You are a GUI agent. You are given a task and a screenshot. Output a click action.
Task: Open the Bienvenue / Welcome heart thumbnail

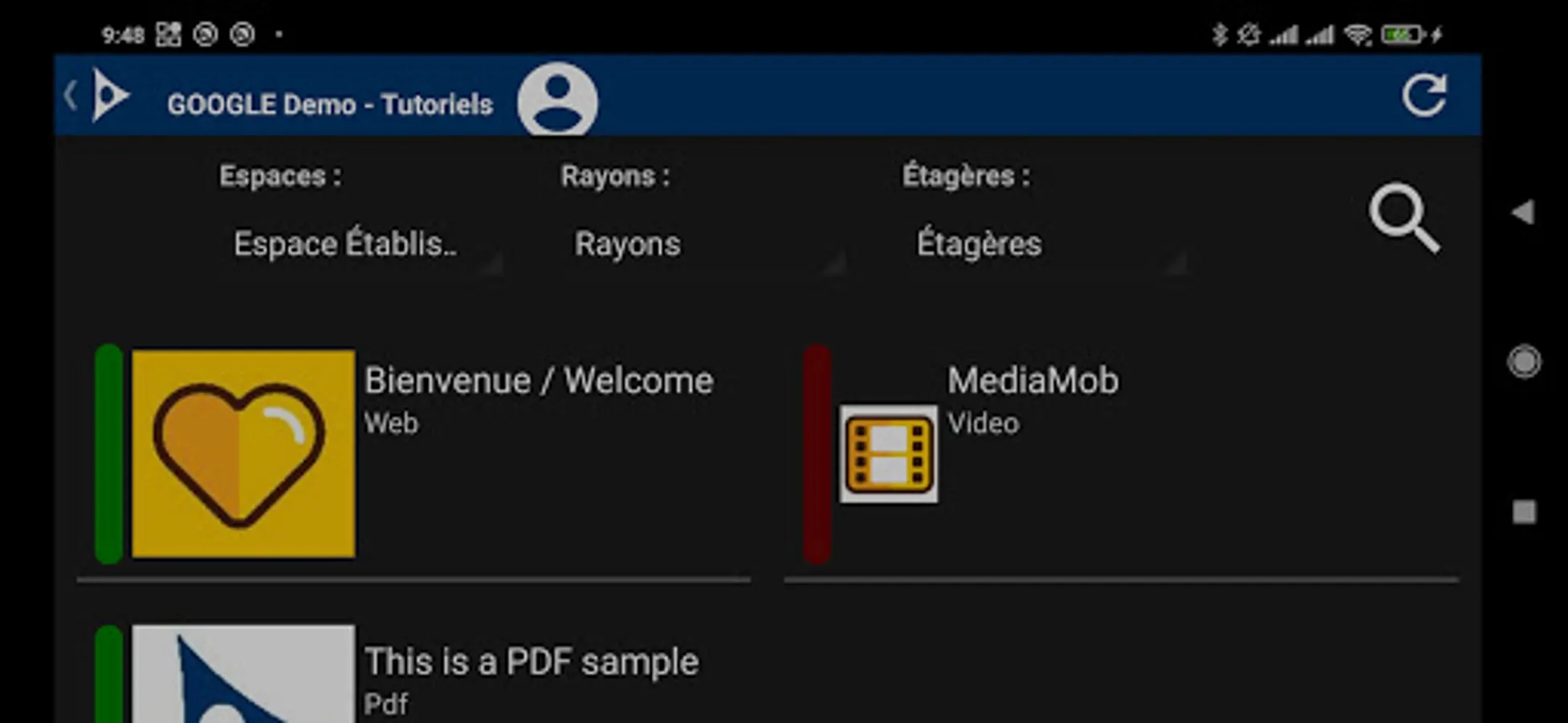pyautogui.click(x=243, y=453)
